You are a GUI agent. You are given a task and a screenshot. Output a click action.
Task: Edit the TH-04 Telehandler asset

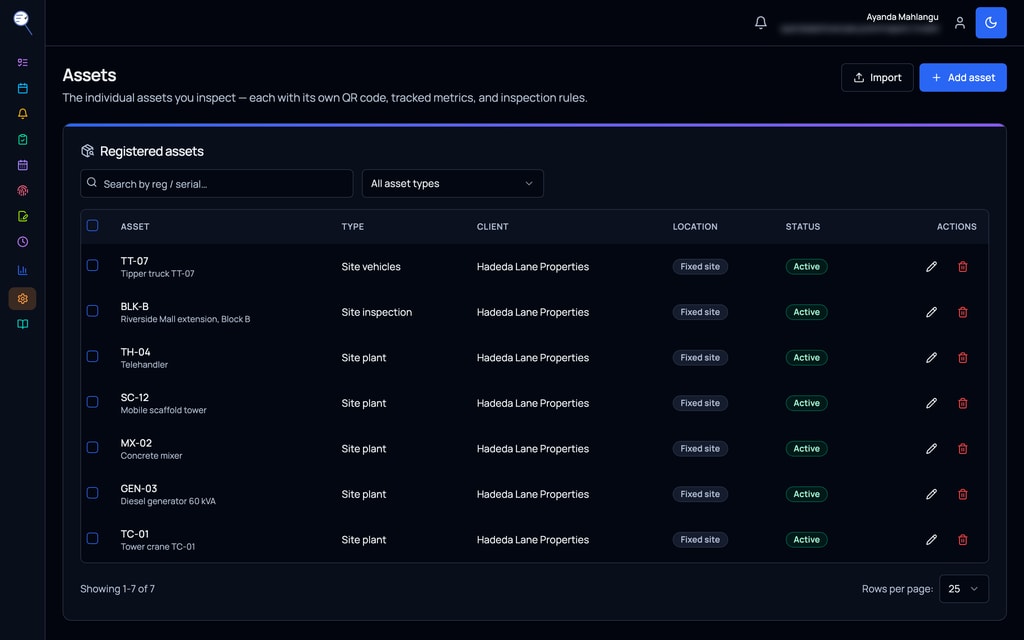coord(931,358)
